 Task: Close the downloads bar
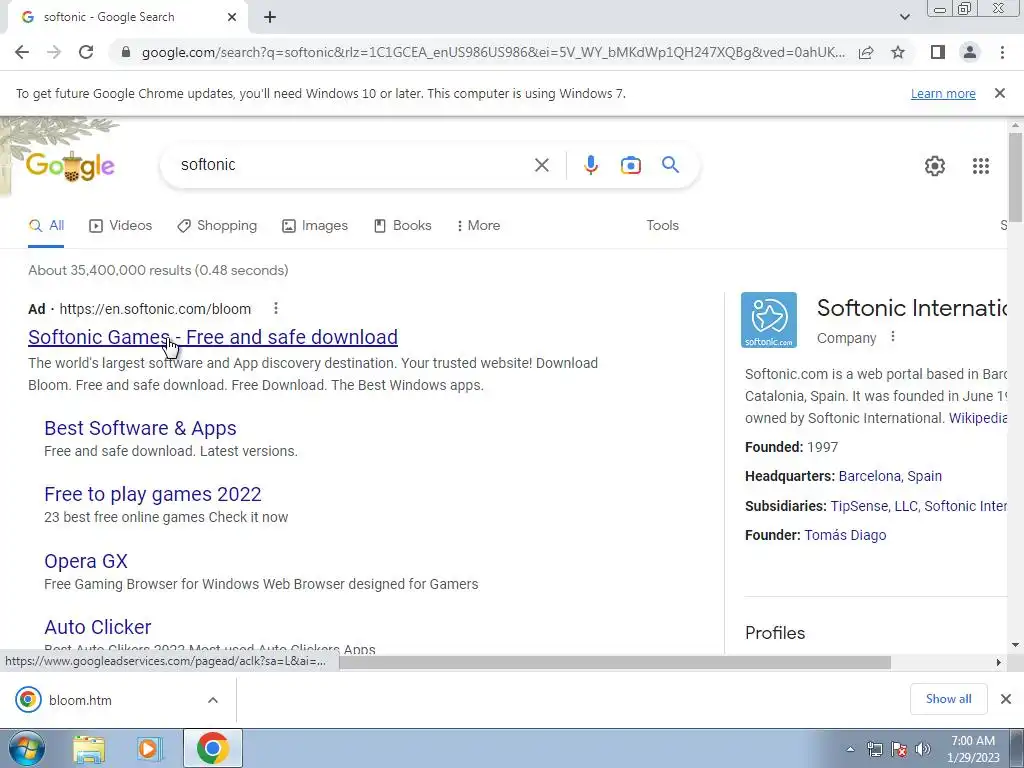[1006, 699]
